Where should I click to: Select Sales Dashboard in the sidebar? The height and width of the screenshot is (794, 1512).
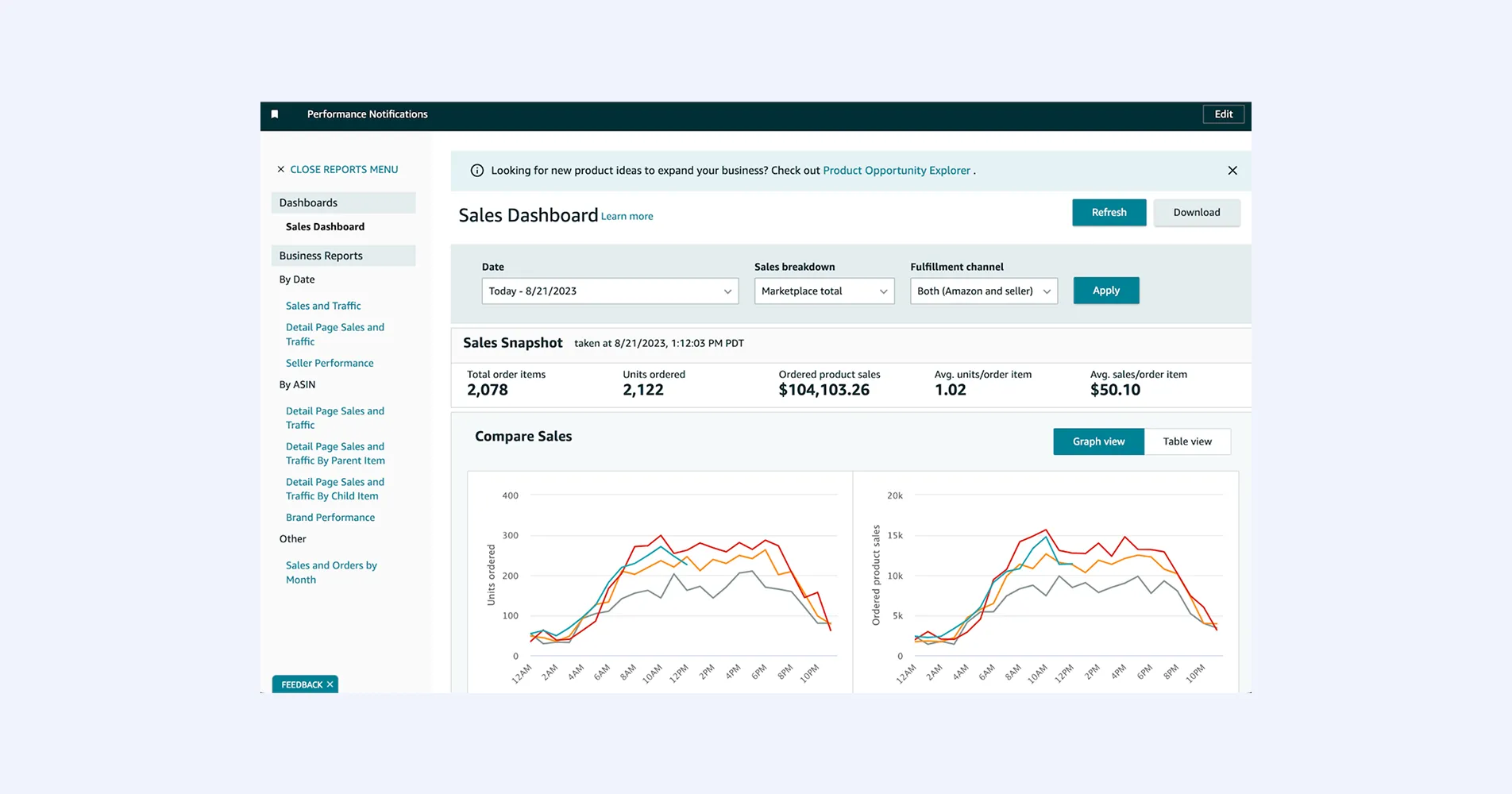tap(325, 226)
